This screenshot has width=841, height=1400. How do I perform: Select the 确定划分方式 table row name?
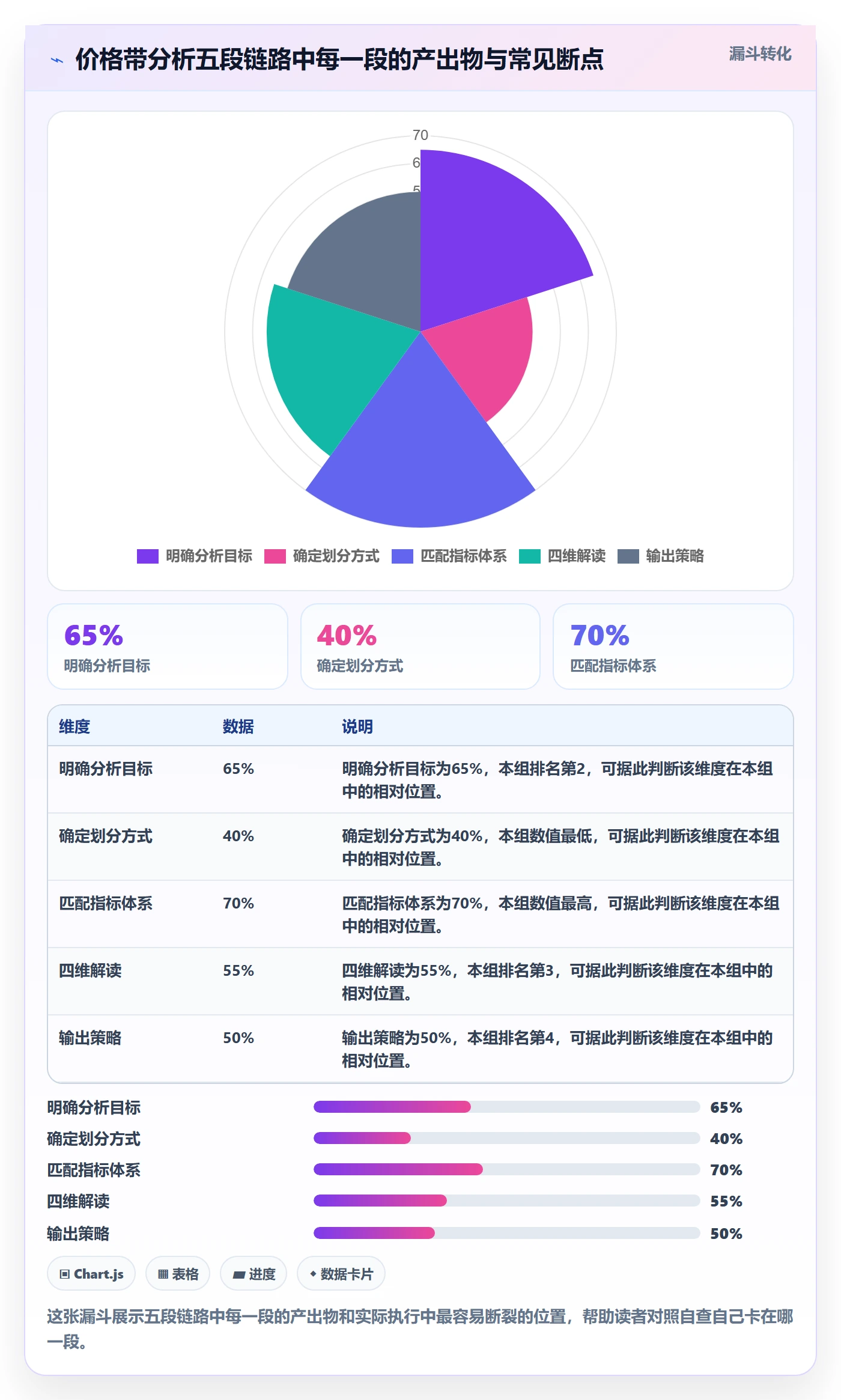point(106,836)
